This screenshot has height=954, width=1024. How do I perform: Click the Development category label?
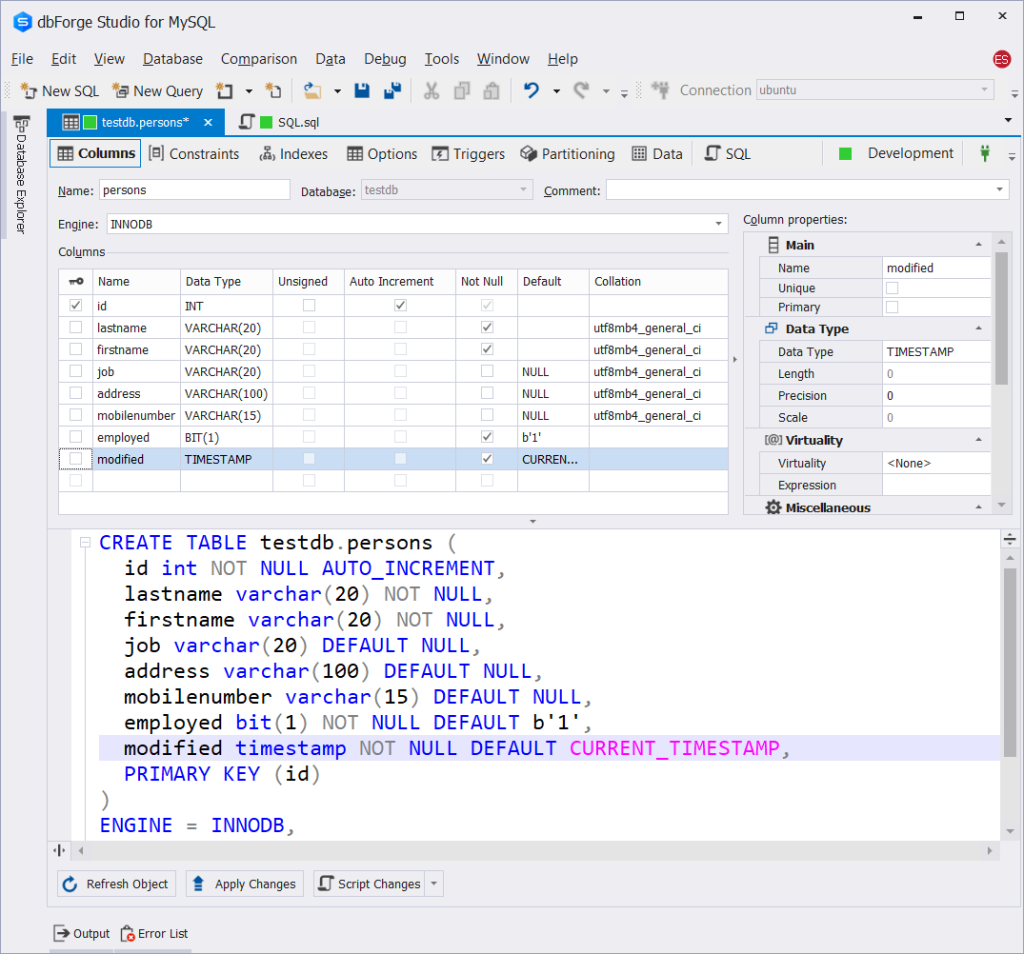[x=910, y=153]
